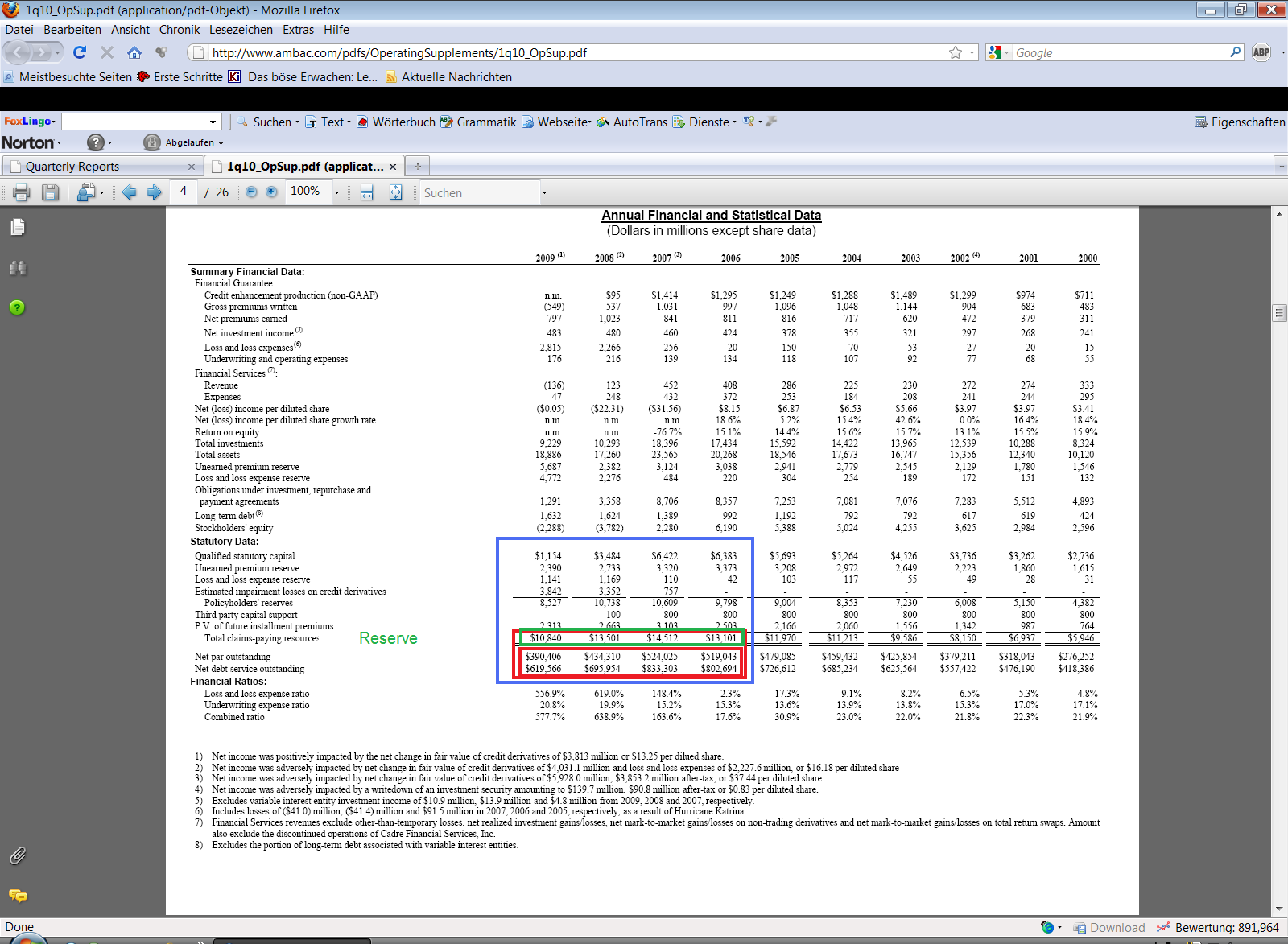Expand the 100% zoom level dropdown

coord(336,192)
